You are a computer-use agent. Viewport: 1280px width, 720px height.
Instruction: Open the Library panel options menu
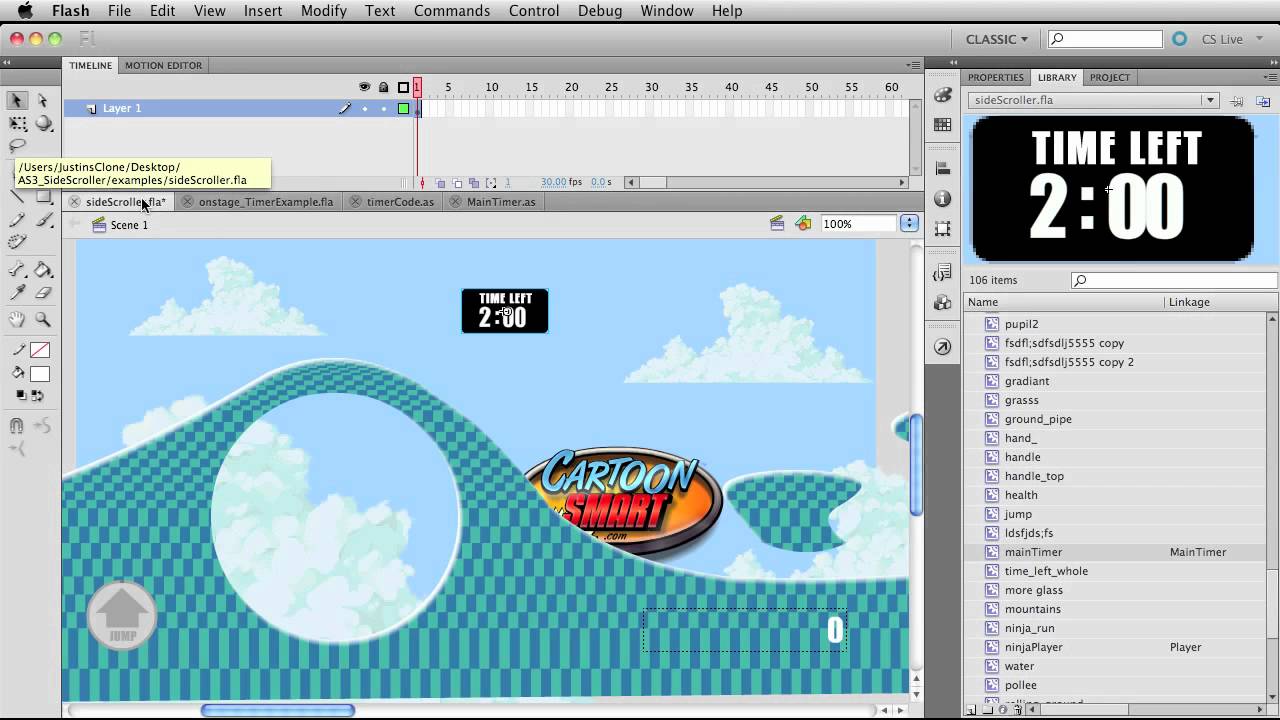(1270, 77)
